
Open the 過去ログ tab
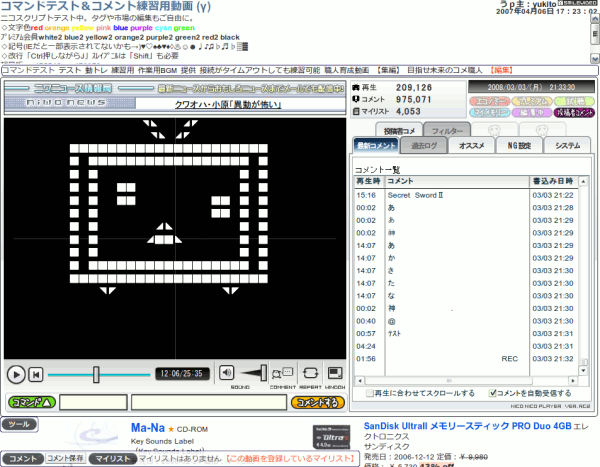click(424, 146)
